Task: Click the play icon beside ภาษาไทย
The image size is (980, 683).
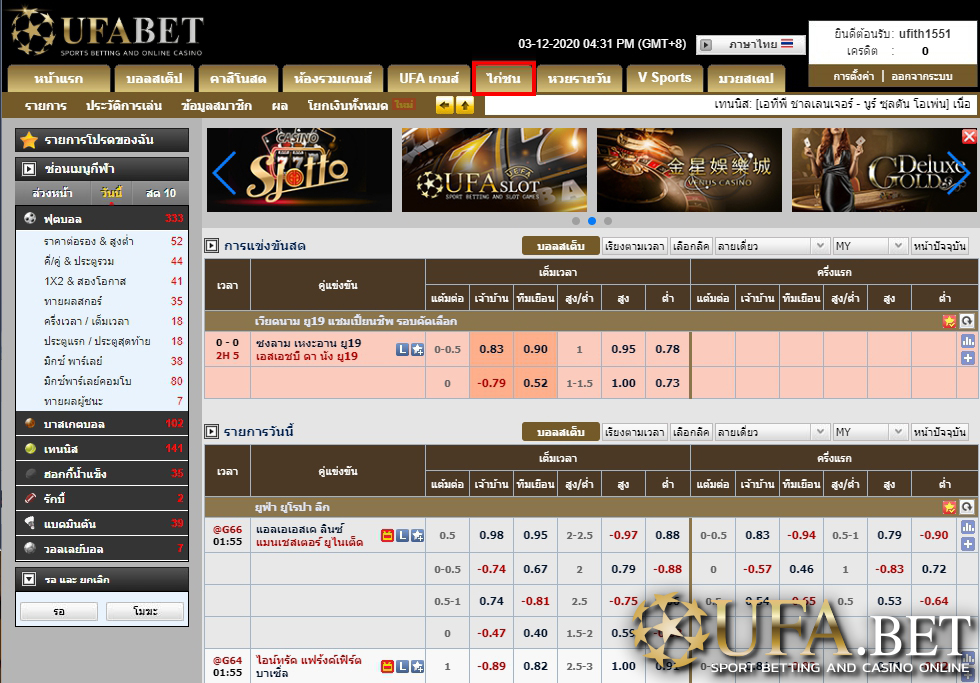Action: tap(706, 44)
